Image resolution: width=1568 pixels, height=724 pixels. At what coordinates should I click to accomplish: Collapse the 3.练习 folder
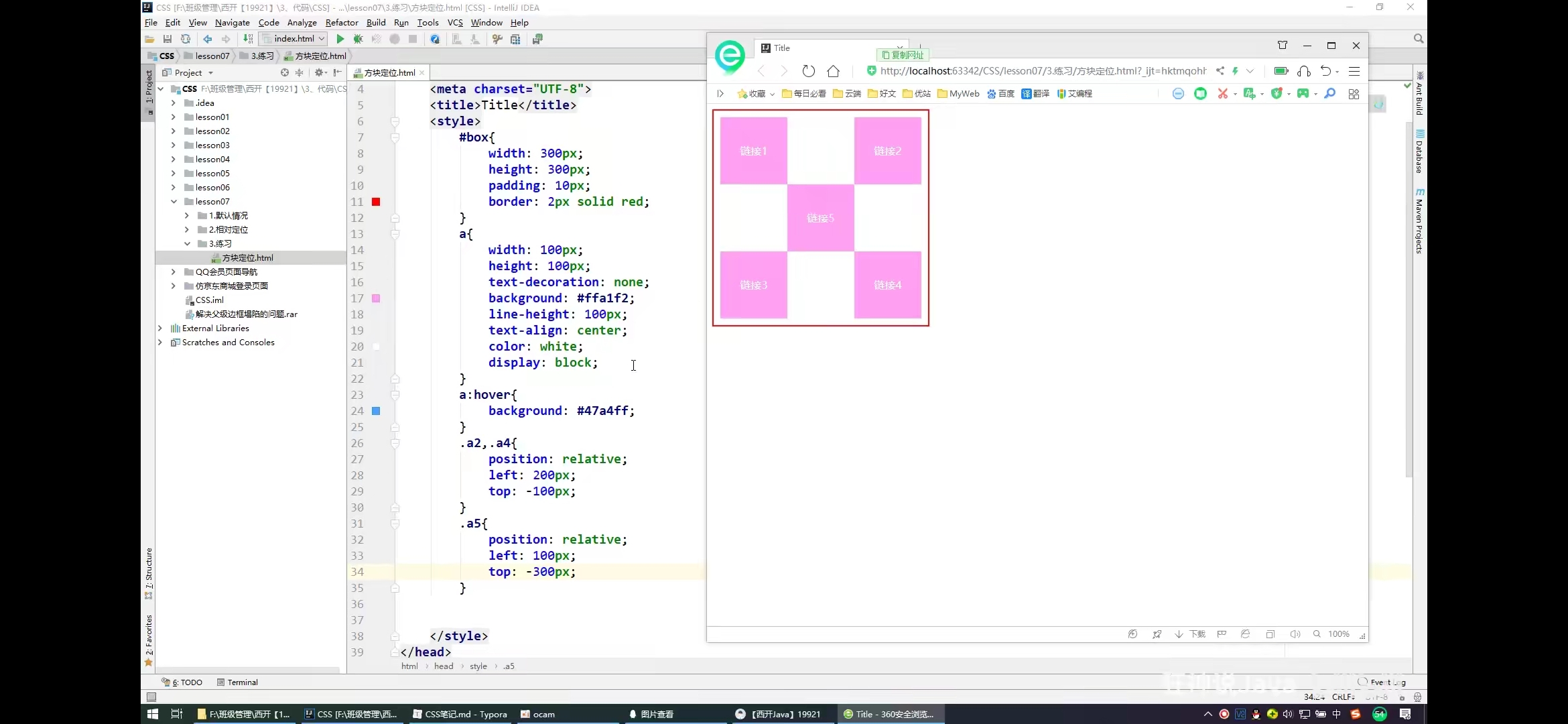coord(187,243)
